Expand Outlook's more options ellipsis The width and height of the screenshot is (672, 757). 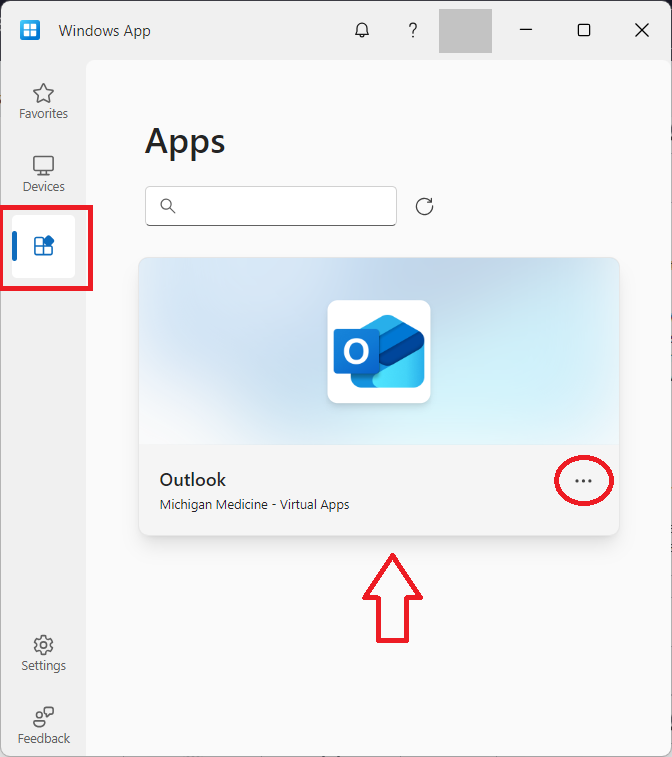tap(583, 481)
